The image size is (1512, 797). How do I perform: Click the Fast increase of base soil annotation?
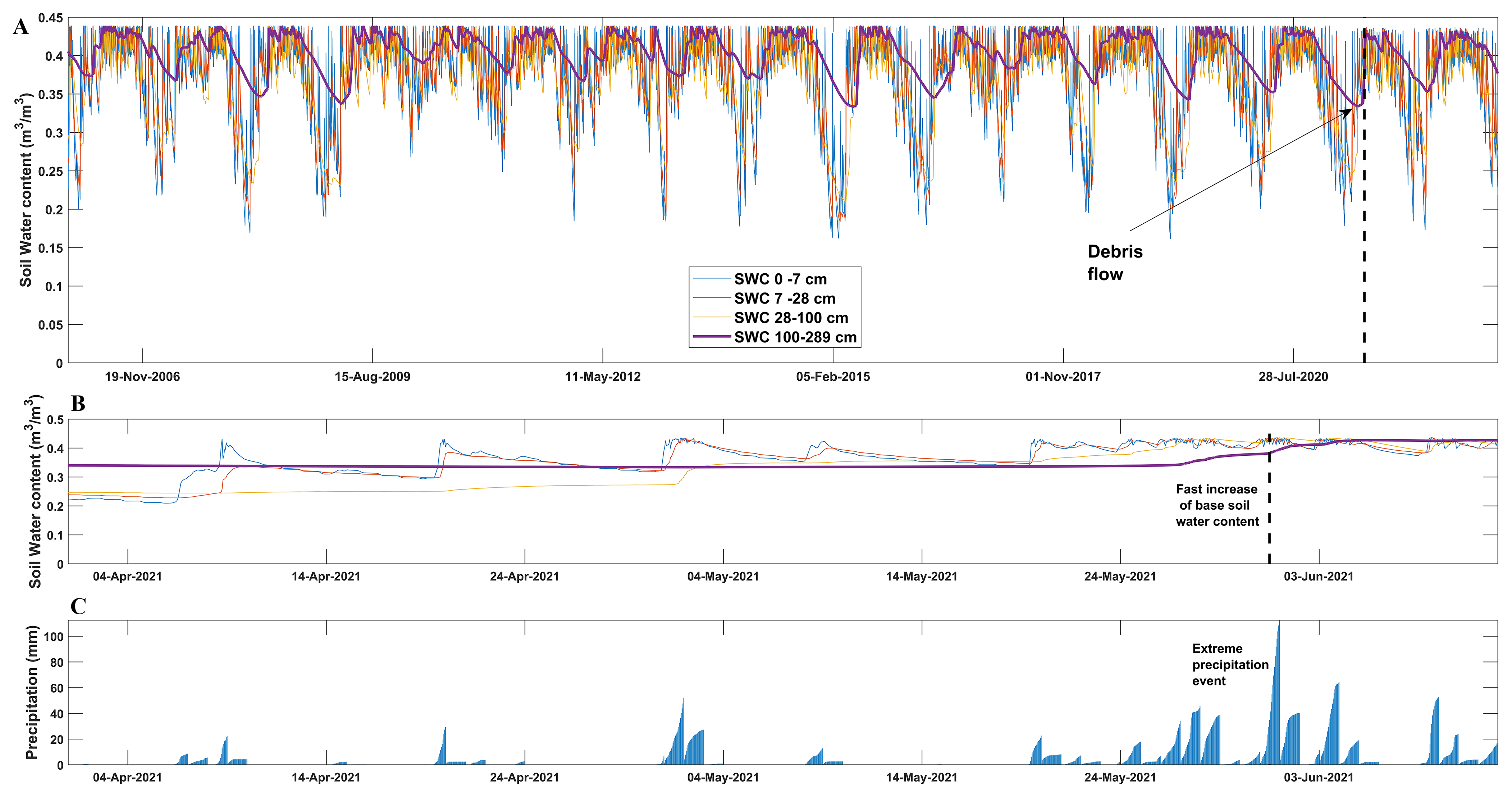[x=1217, y=505]
